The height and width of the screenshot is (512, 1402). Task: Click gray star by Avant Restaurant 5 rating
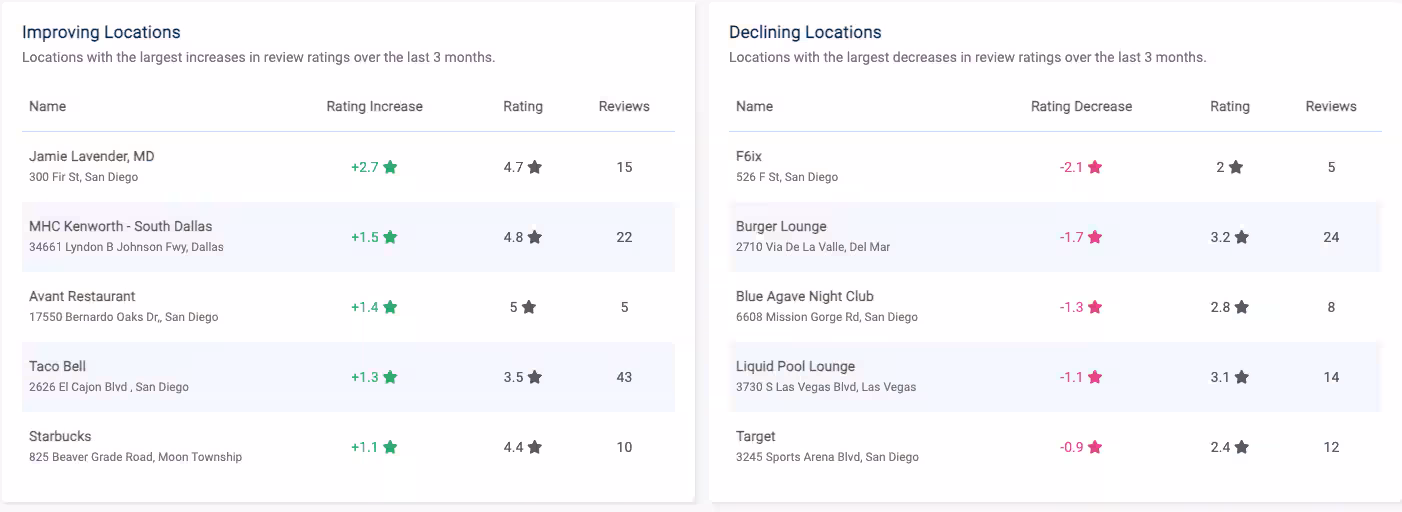[529, 307]
